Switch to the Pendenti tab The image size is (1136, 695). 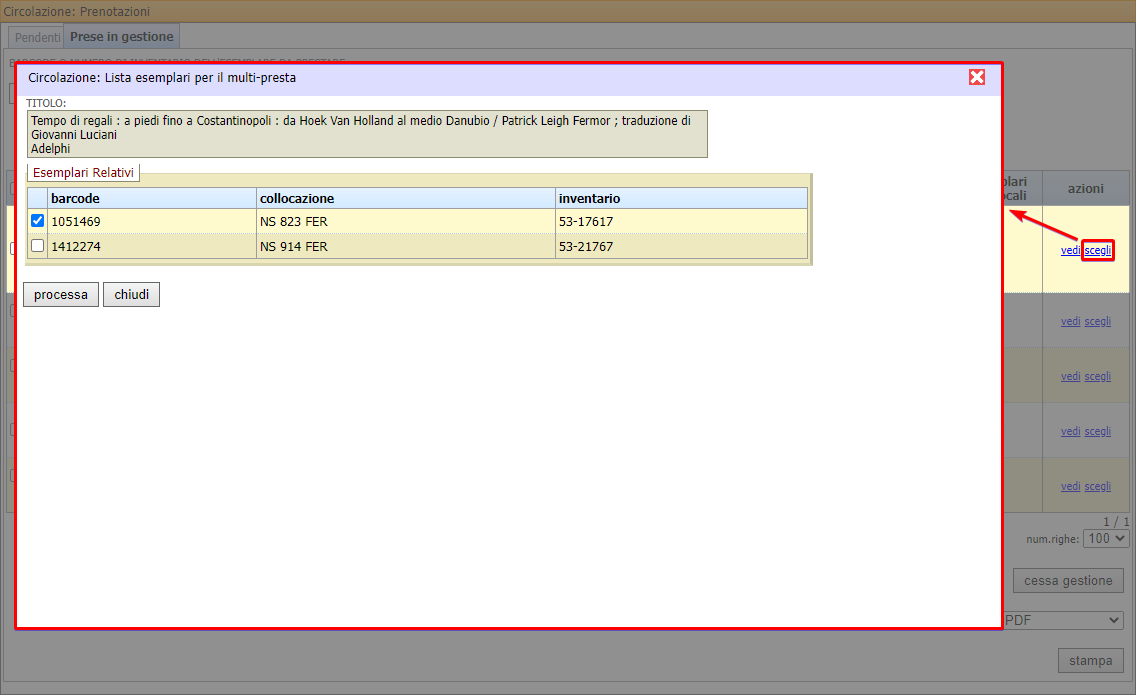coord(35,37)
